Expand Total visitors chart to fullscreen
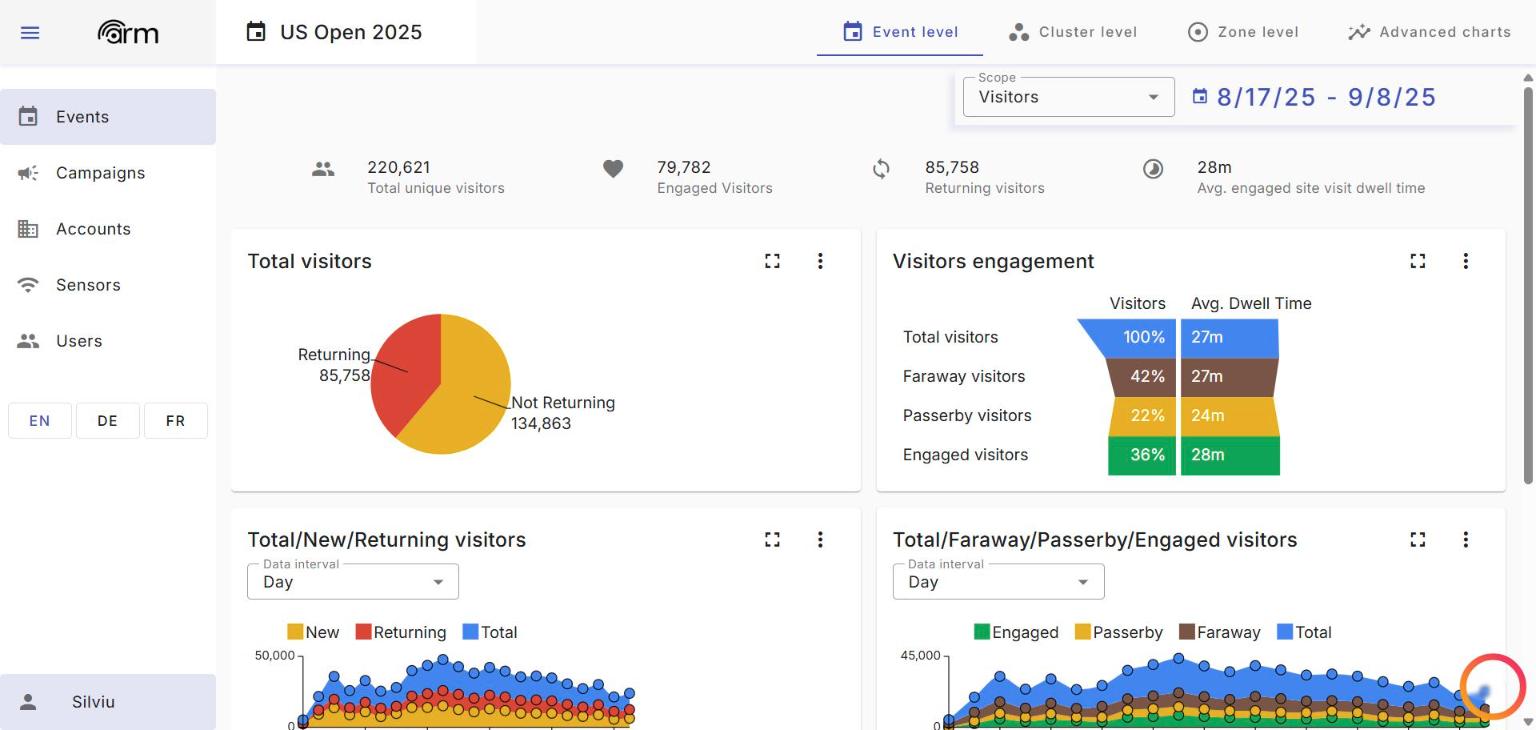1536x730 pixels. pyautogui.click(x=772, y=261)
